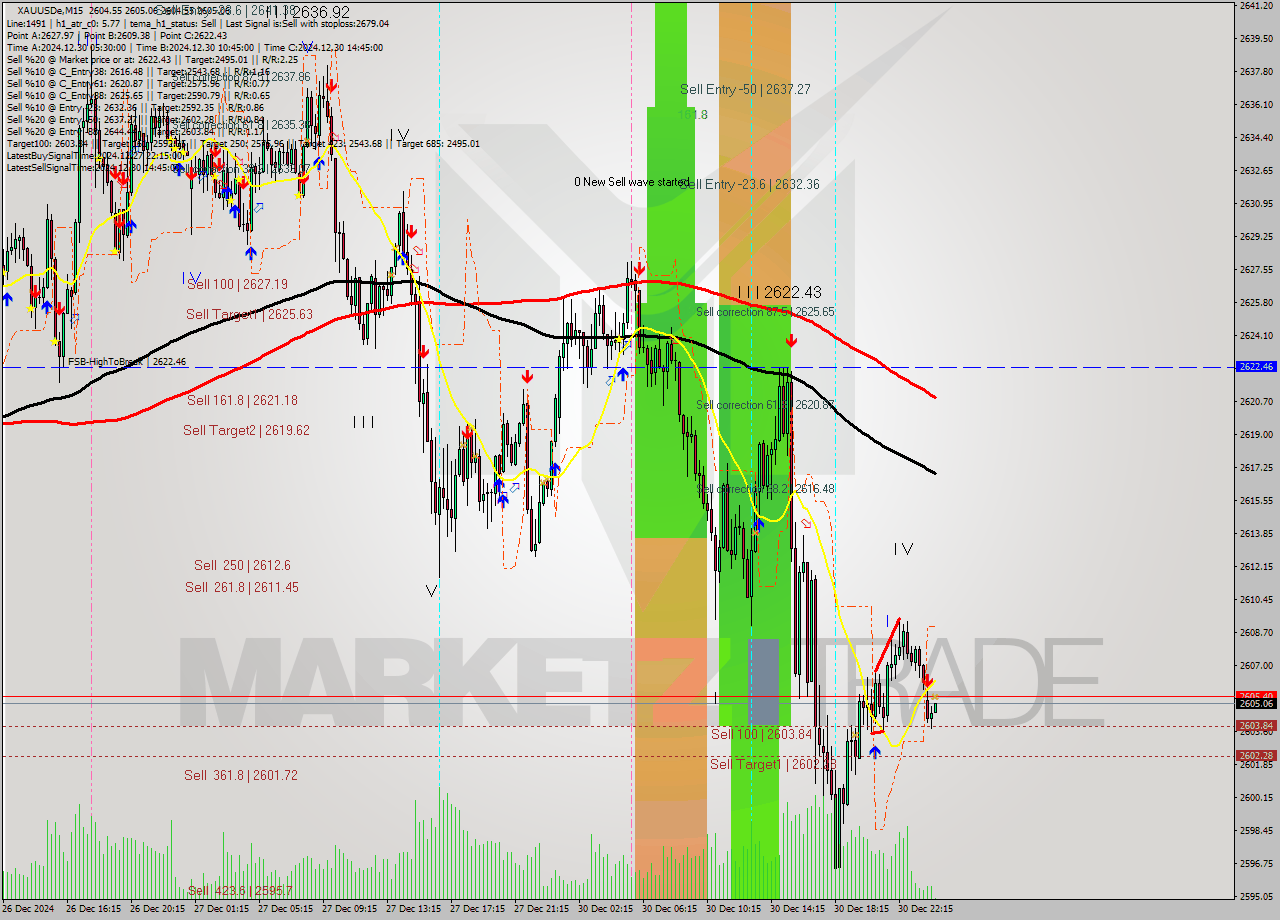This screenshot has width=1280, height=920.
Task: Click the 'Sell Target2 | 2619.62' label
Action: click(x=246, y=431)
